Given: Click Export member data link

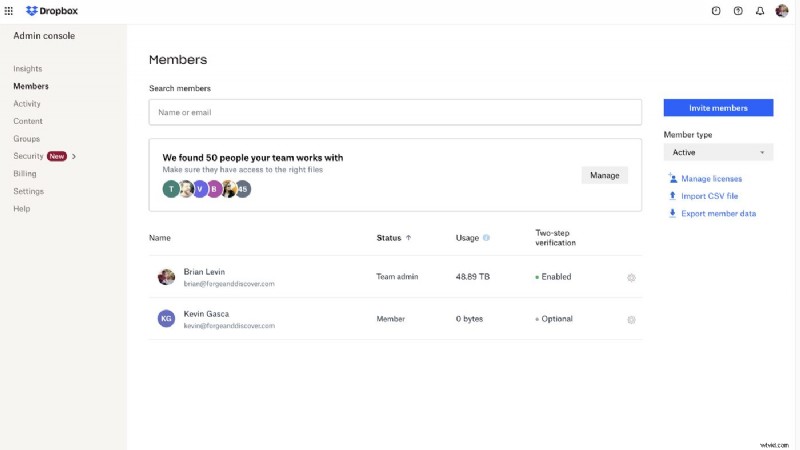Looking at the screenshot, I should (x=718, y=213).
